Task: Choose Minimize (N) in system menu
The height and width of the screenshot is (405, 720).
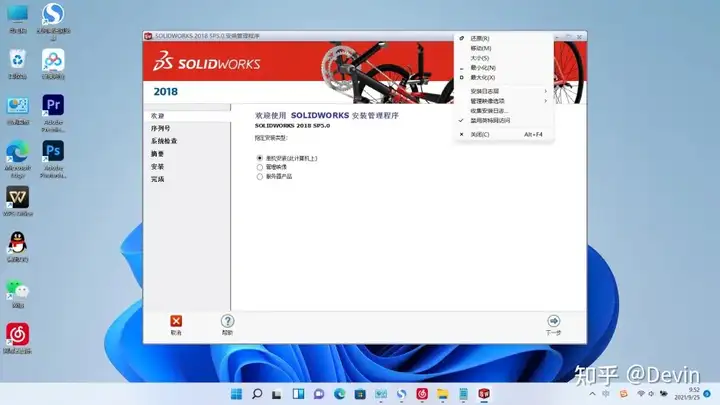Action: click(504, 68)
